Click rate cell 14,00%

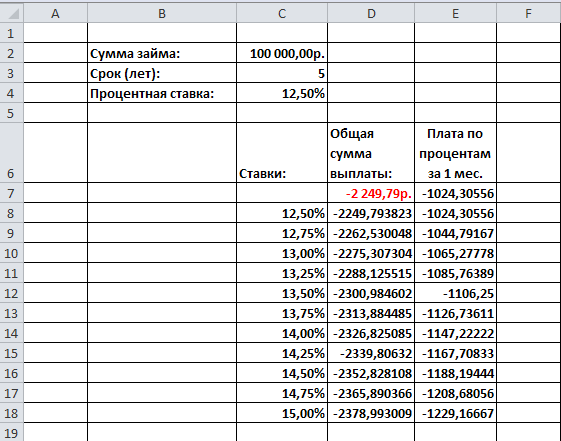tap(282, 333)
